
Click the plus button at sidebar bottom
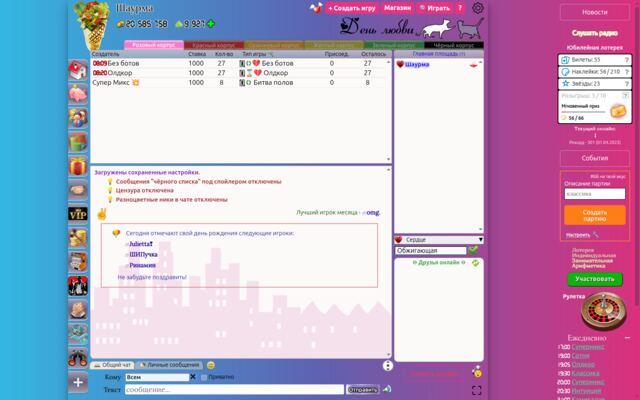tap(78, 382)
